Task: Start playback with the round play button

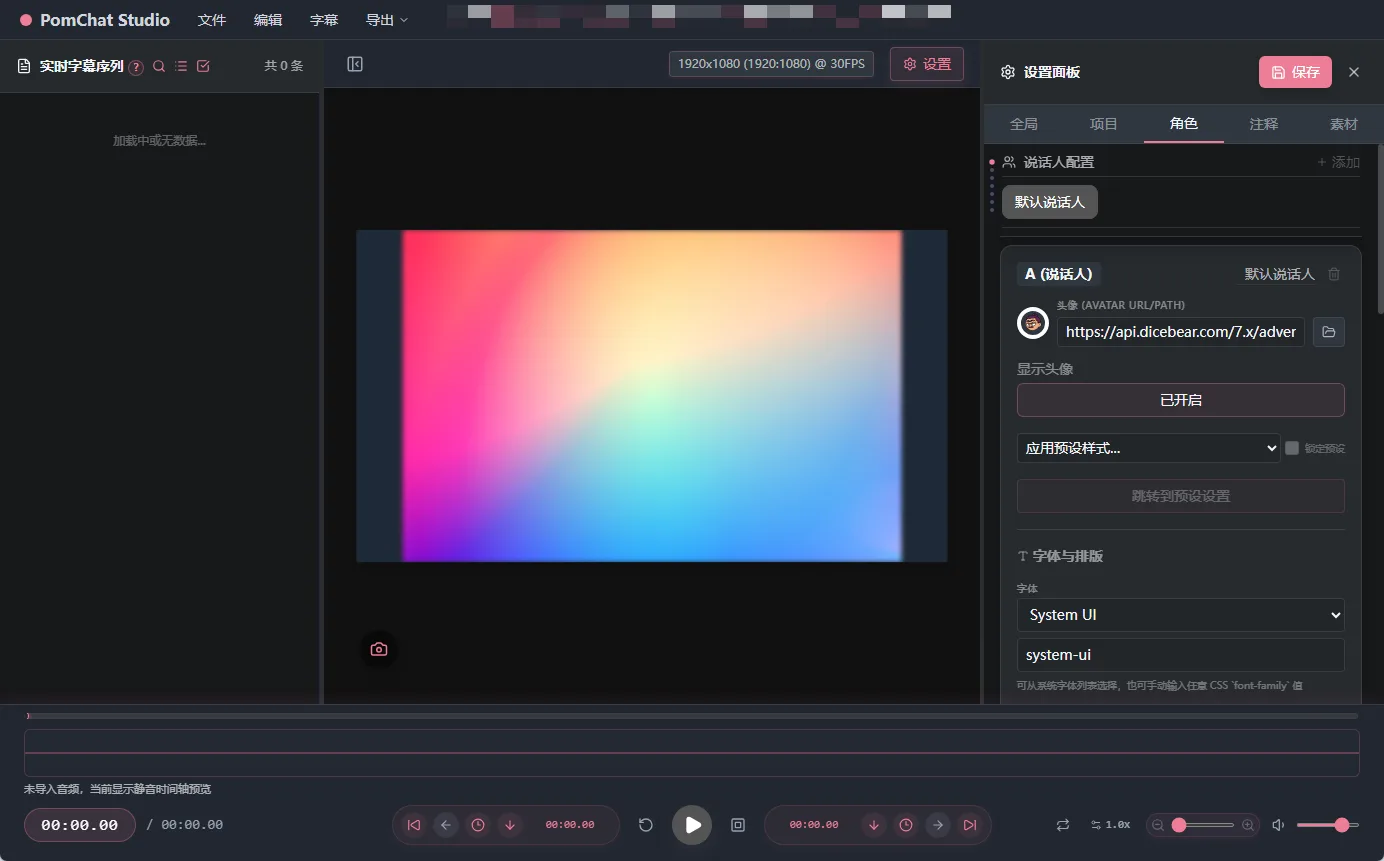Action: tap(692, 825)
